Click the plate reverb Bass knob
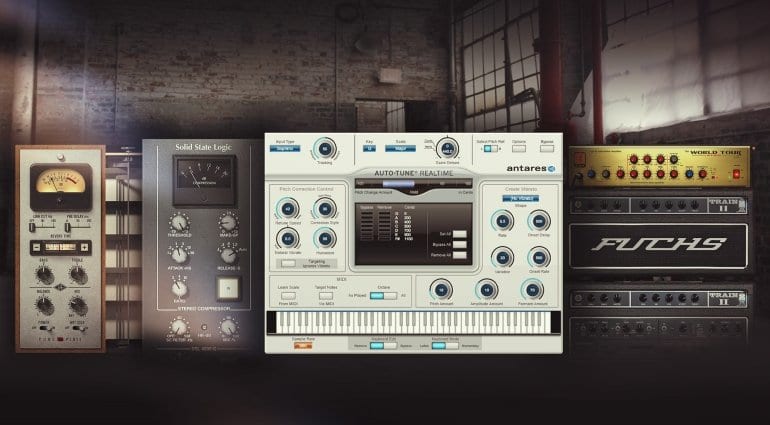 tap(45, 276)
